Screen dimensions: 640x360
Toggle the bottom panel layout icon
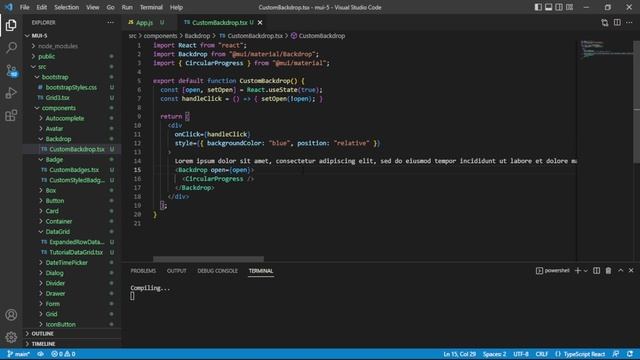click(549, 7)
